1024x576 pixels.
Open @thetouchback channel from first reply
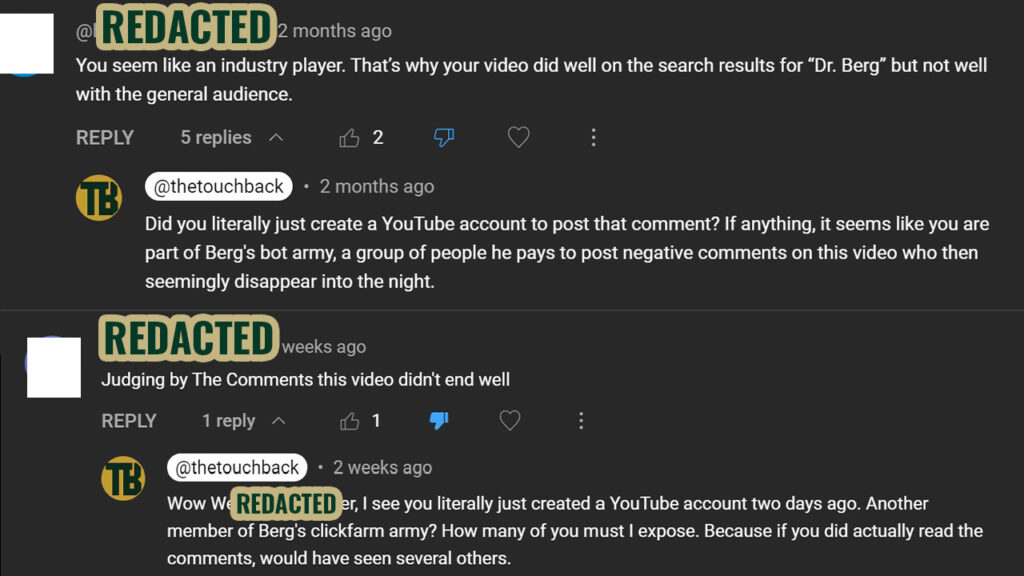[219, 186]
